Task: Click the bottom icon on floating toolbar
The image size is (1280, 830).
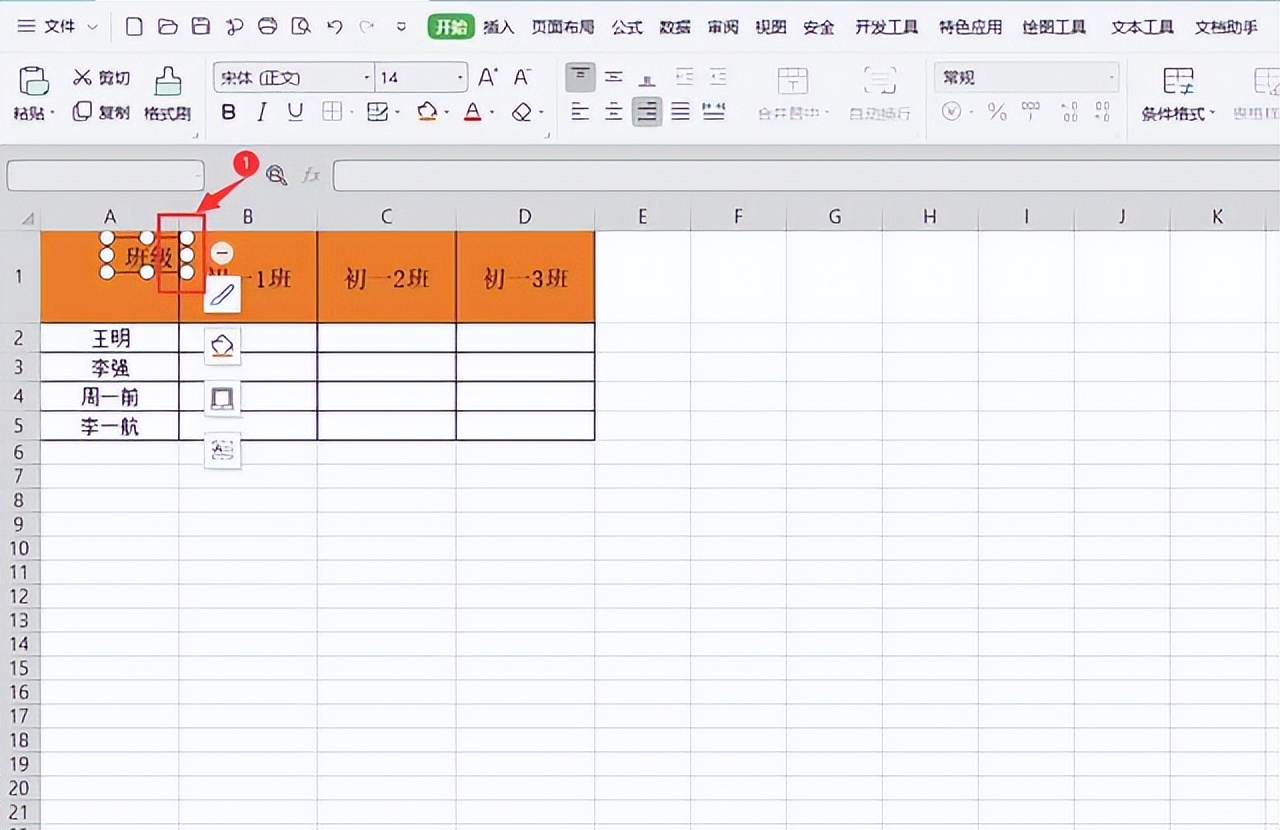Action: click(x=223, y=451)
